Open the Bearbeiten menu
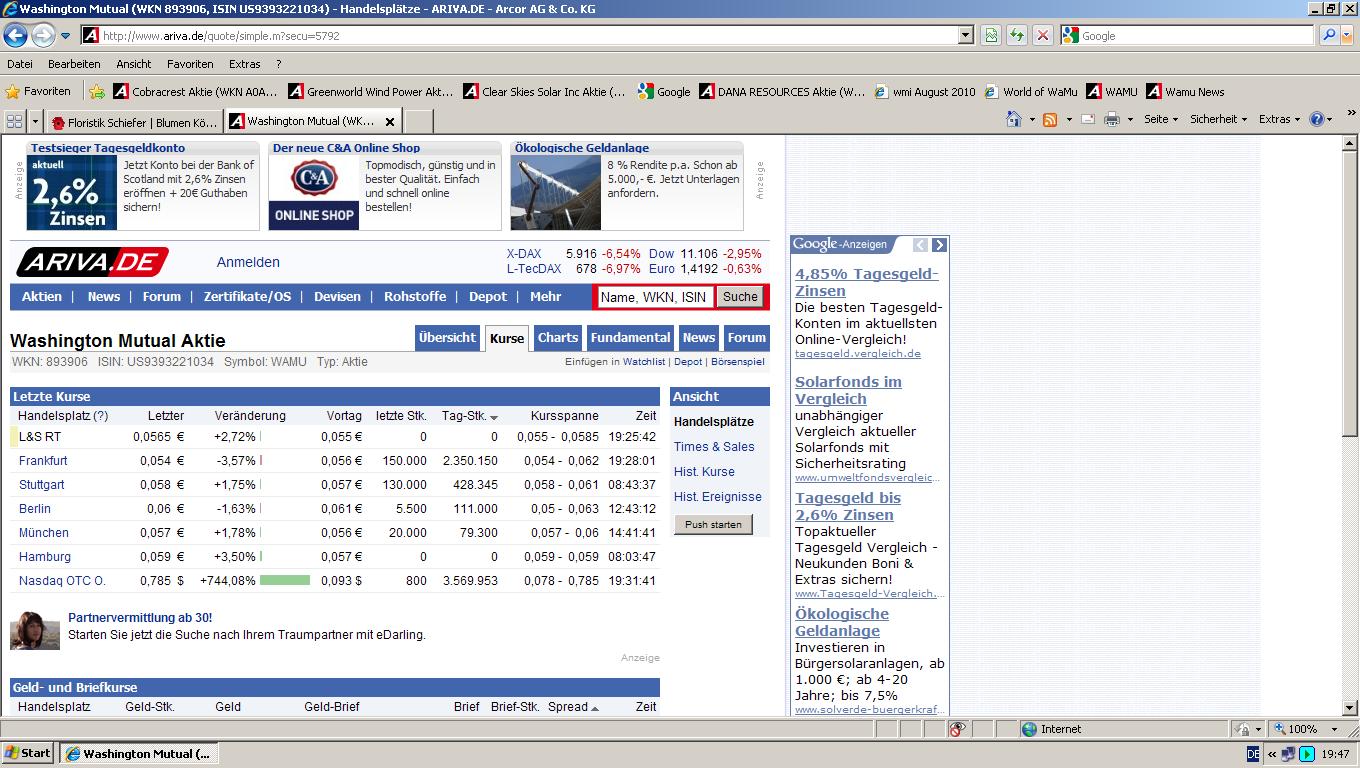Screen dimensions: 1360x768 pyautogui.click(x=74, y=64)
